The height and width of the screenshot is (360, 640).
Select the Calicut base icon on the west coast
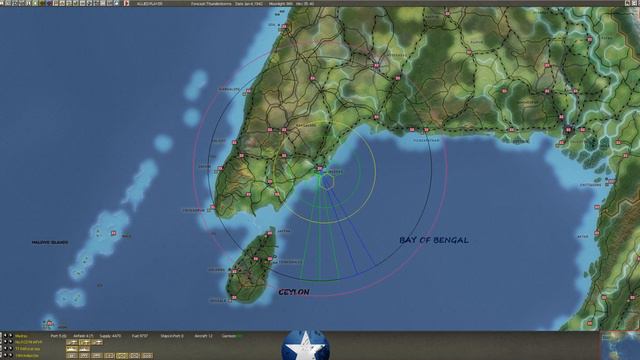[x=234, y=142]
